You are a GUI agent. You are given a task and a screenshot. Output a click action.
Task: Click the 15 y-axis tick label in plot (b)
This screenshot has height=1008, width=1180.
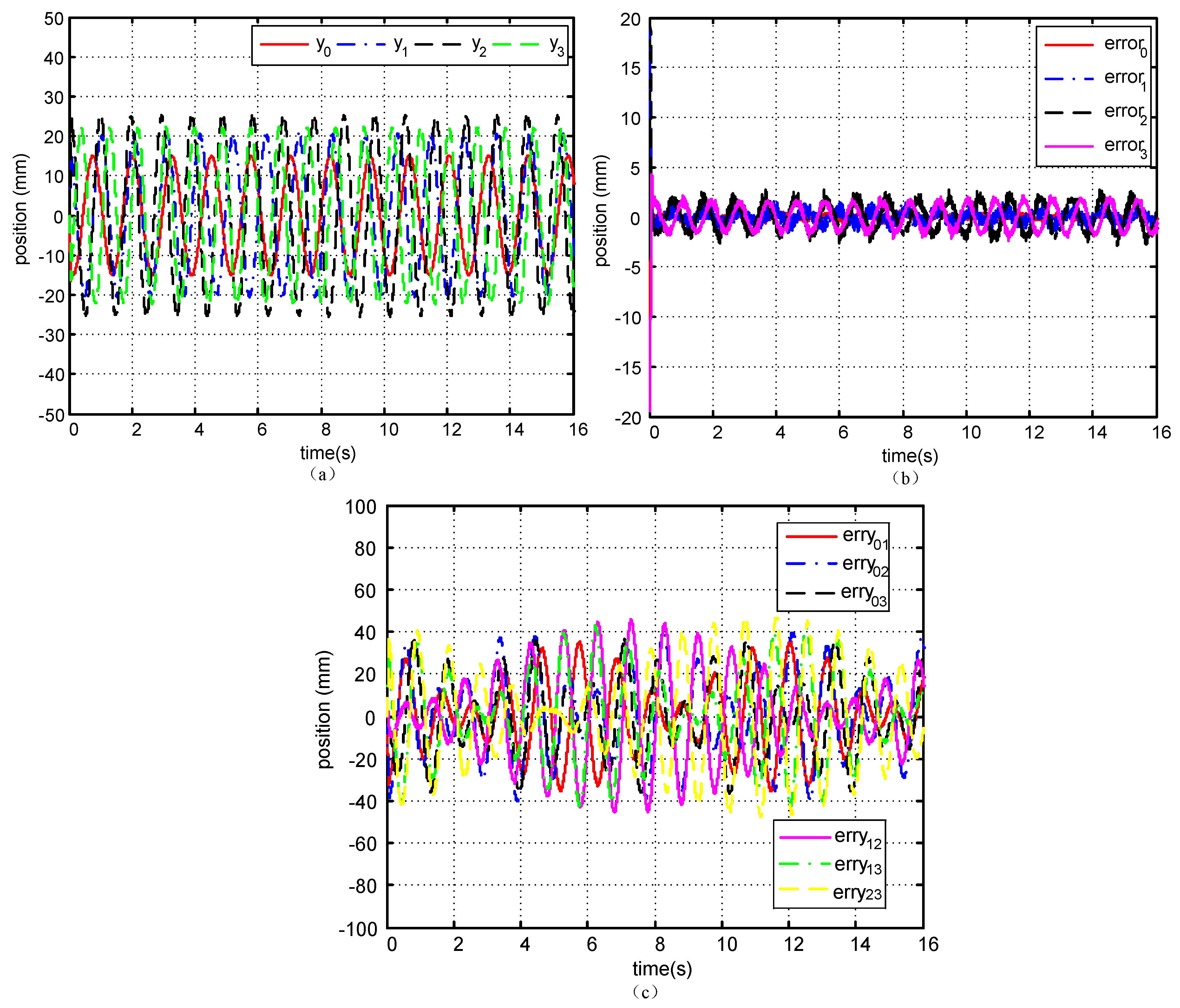click(631, 69)
